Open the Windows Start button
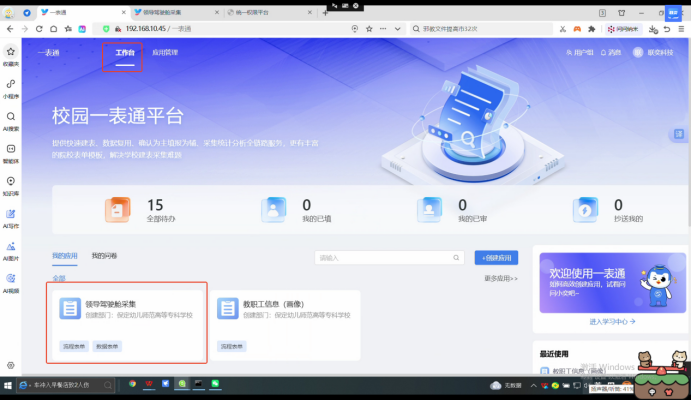Screen dimensions: 692x400 point(8,385)
